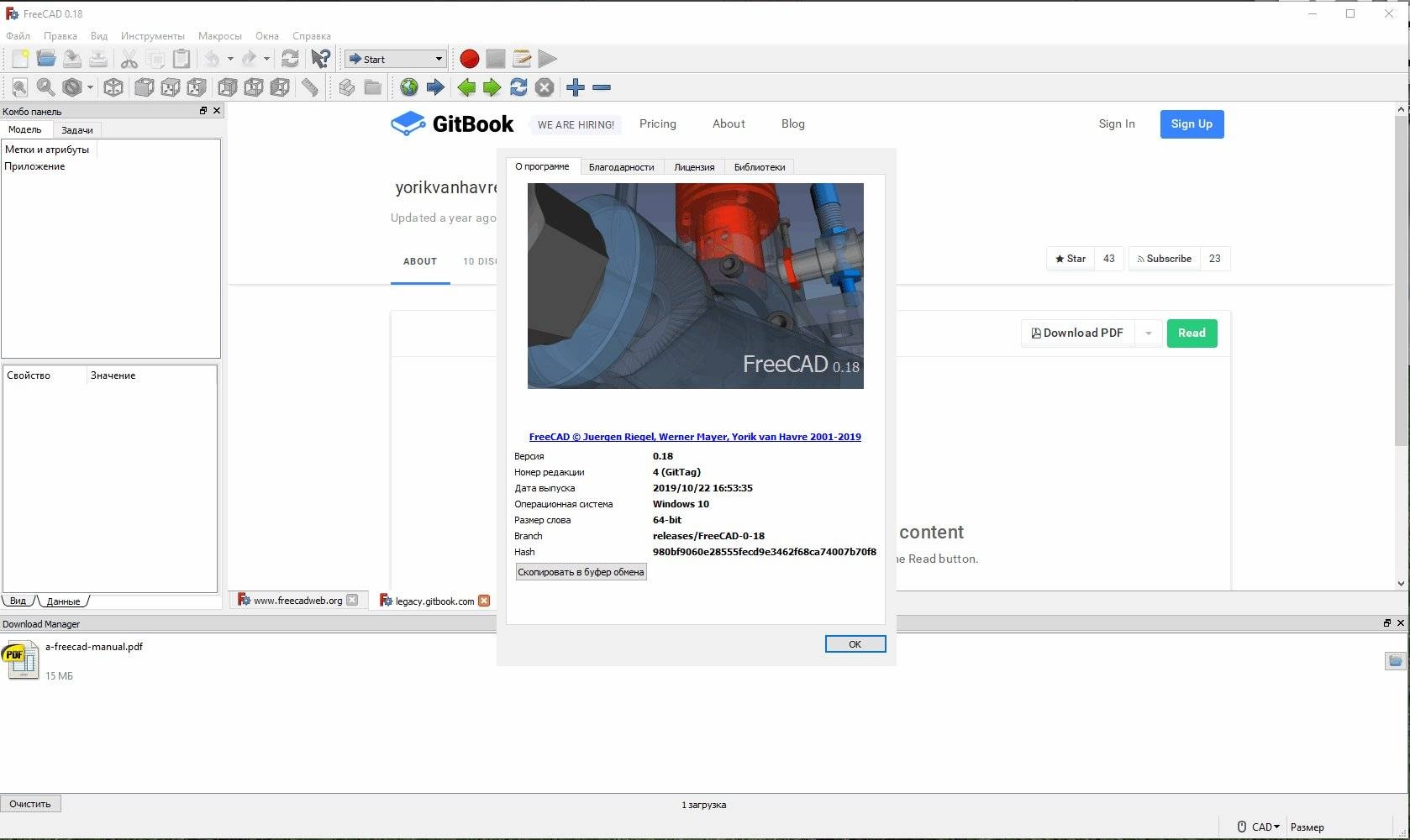Click the blue Sign Up button
Screen dimensions: 1410x840
click(1192, 124)
